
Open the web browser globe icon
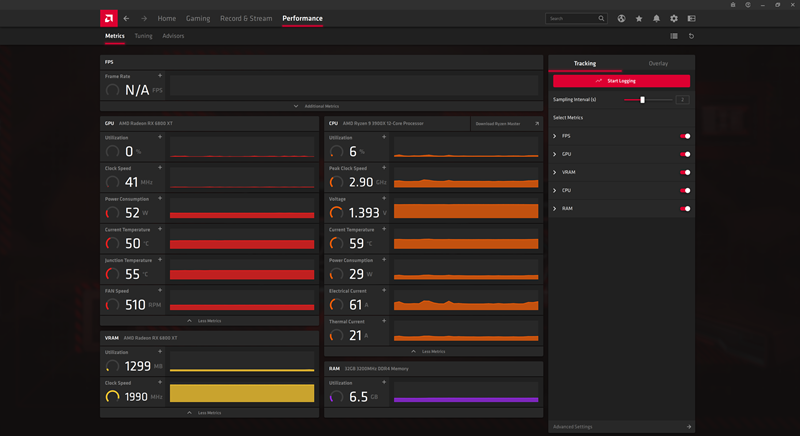coord(621,18)
